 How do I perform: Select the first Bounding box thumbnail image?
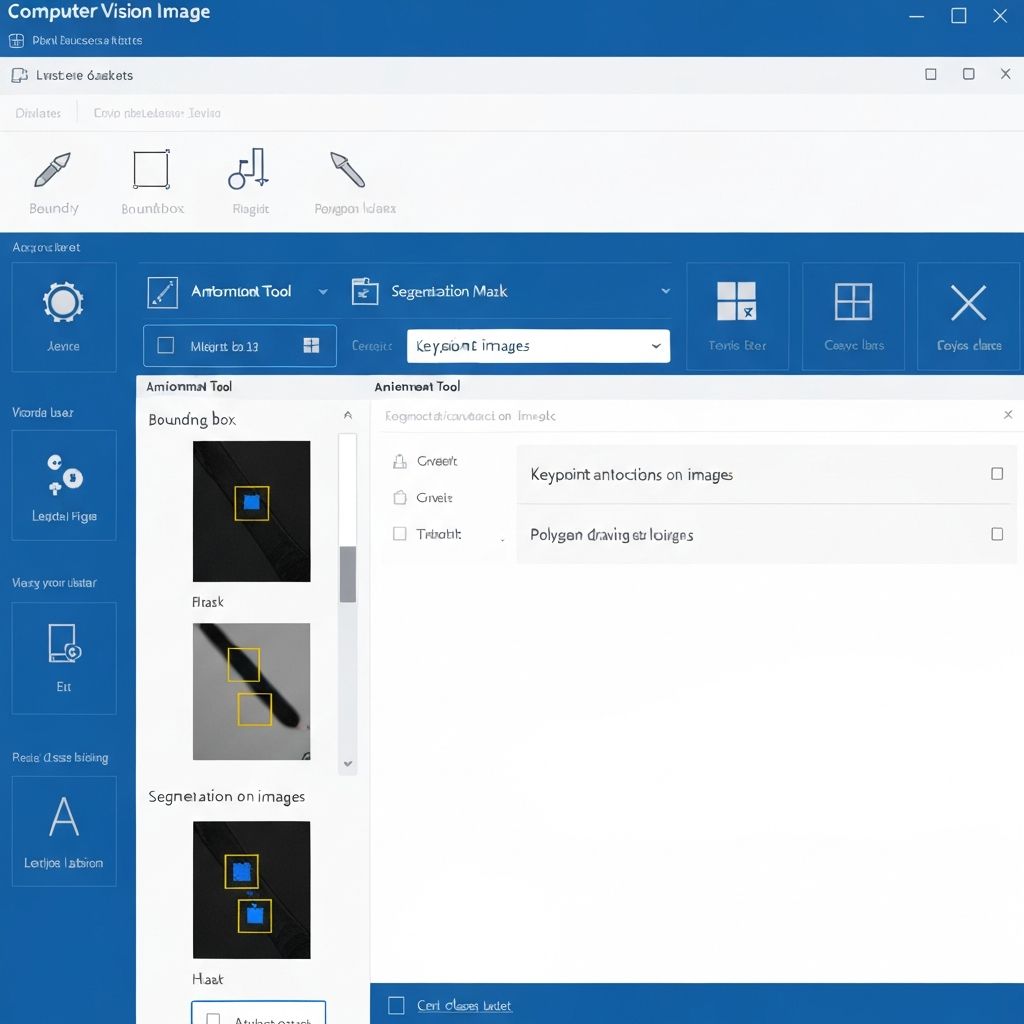[x=251, y=511]
